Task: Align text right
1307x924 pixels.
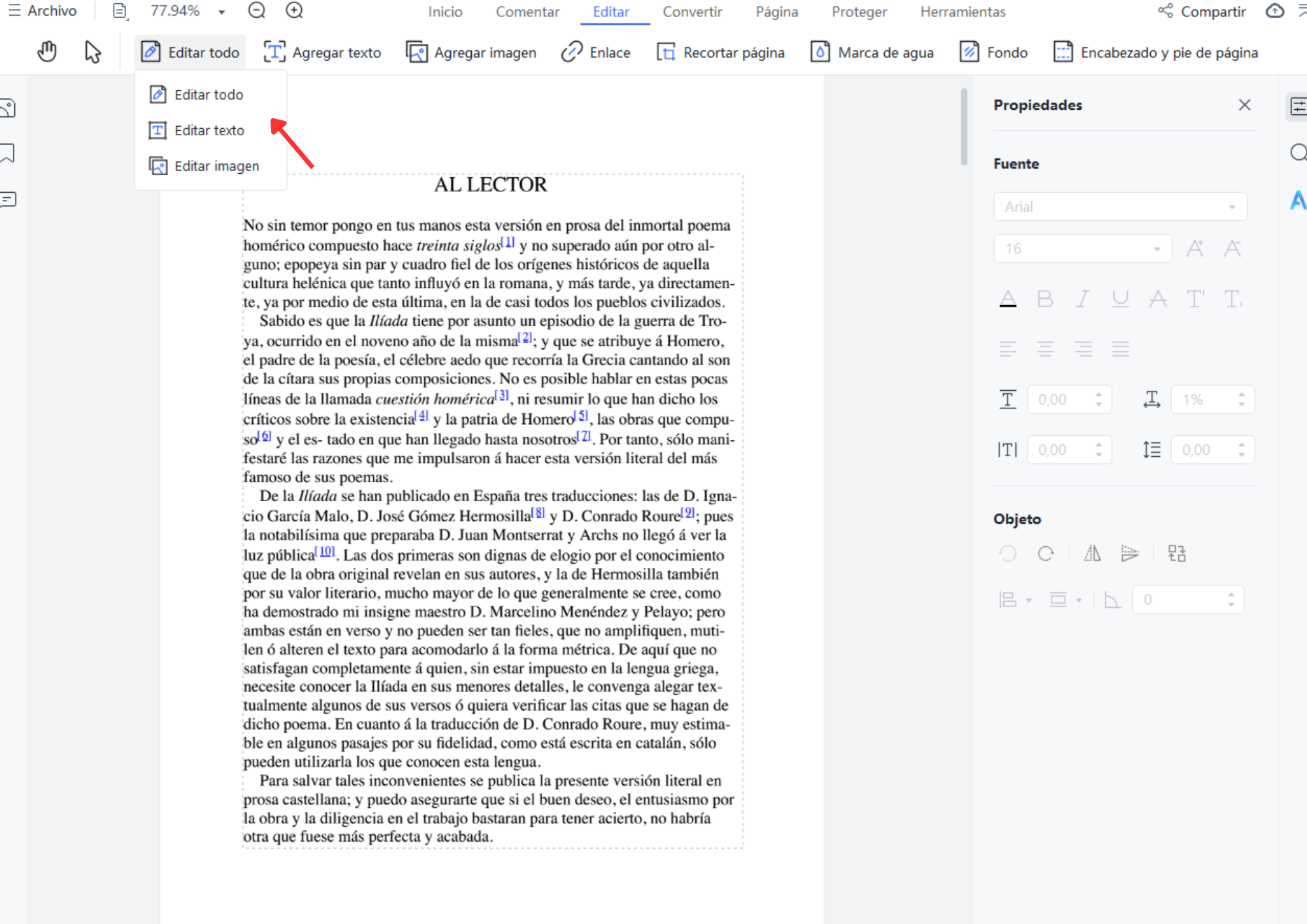Action: [1083, 349]
